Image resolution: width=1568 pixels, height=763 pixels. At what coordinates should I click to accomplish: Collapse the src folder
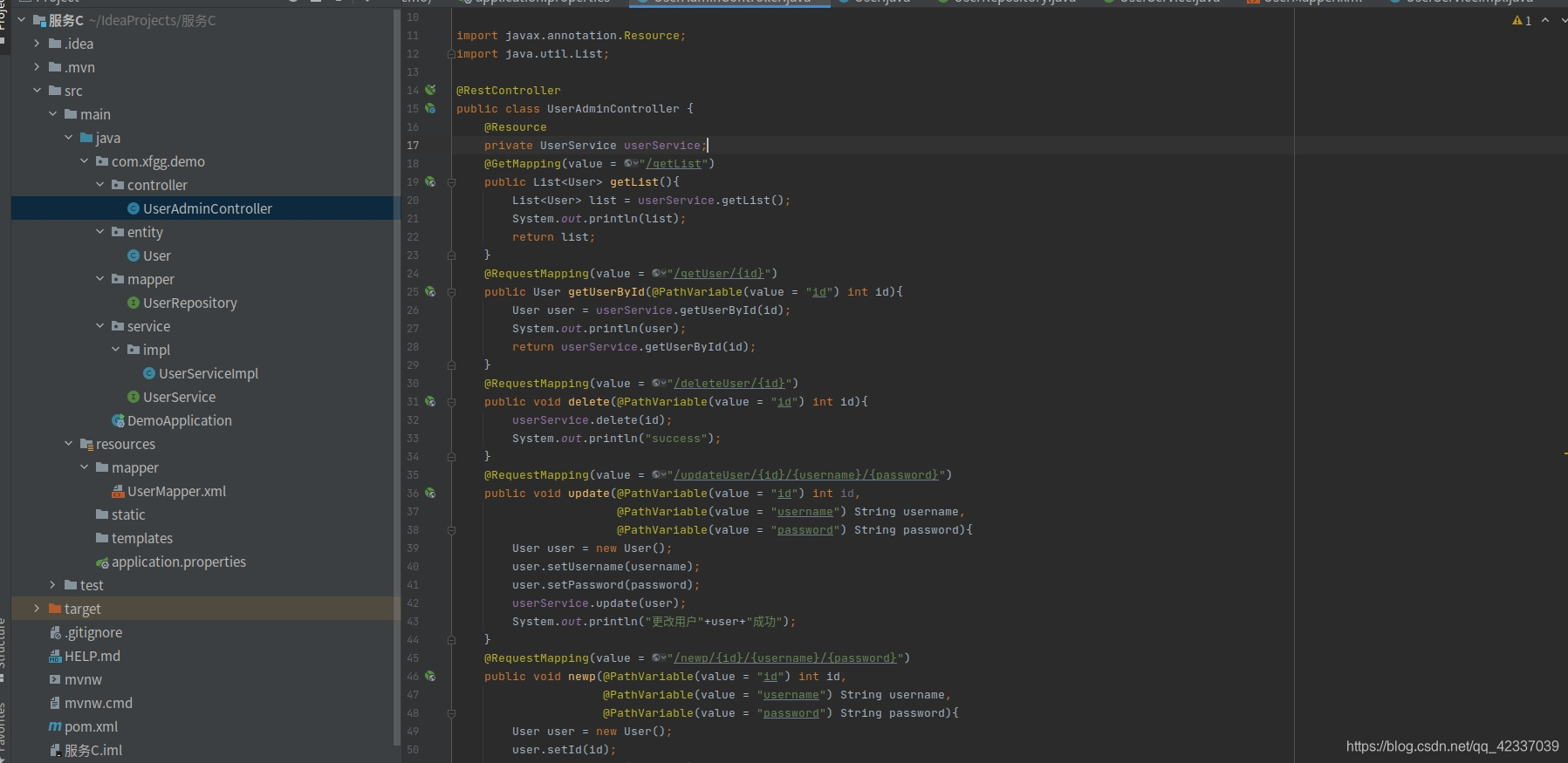[x=37, y=90]
